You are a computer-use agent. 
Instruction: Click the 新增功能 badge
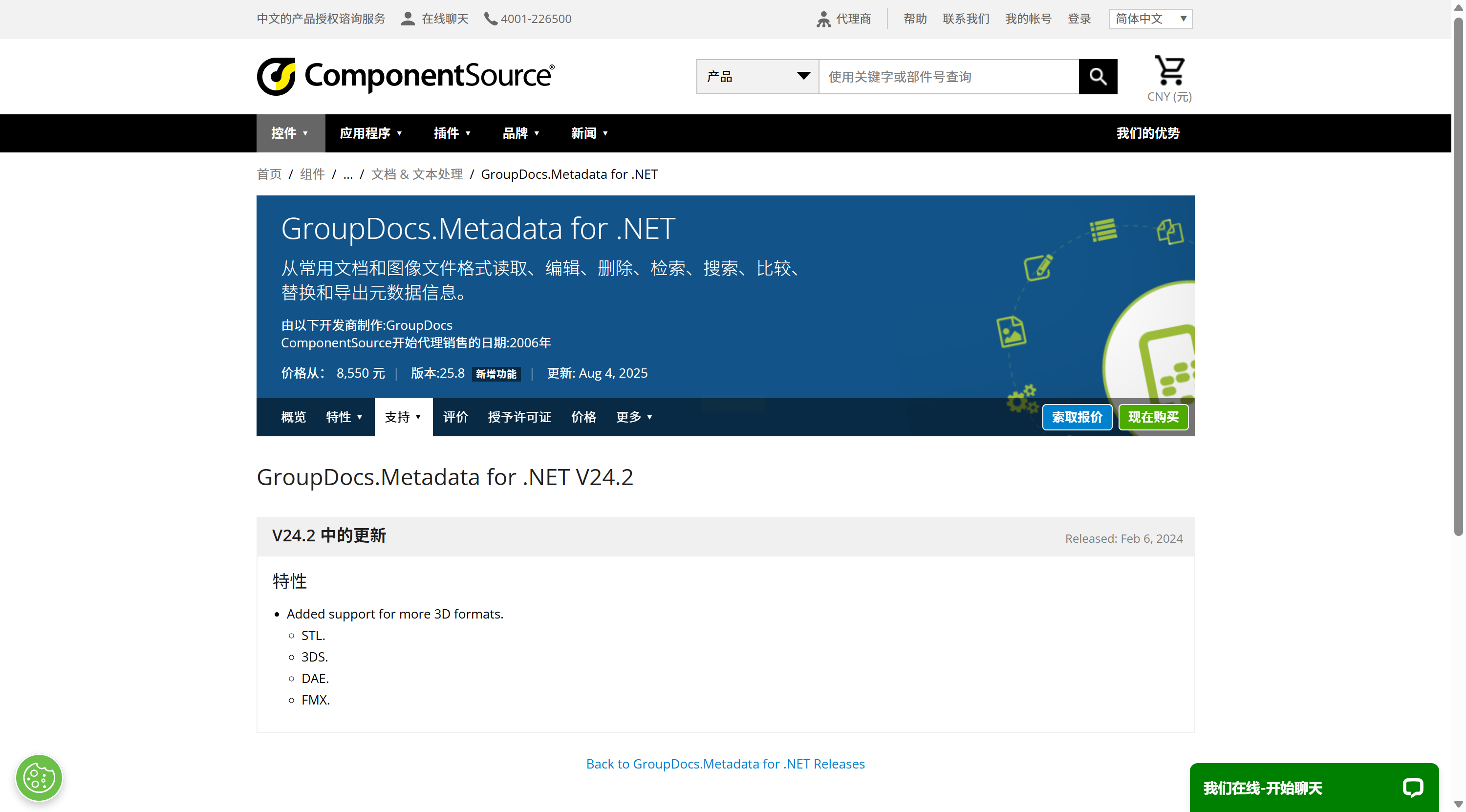point(496,374)
